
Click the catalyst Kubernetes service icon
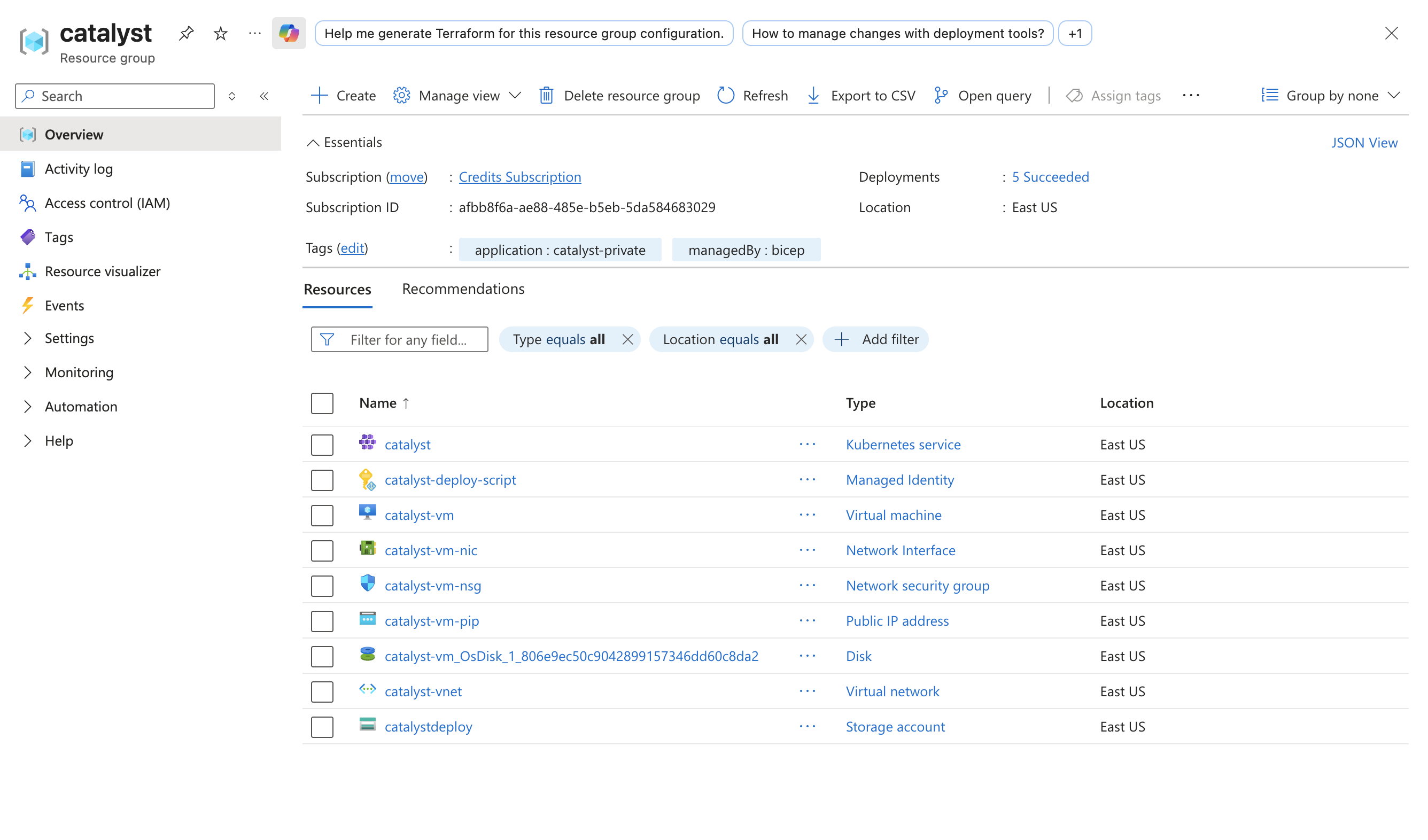tap(367, 442)
